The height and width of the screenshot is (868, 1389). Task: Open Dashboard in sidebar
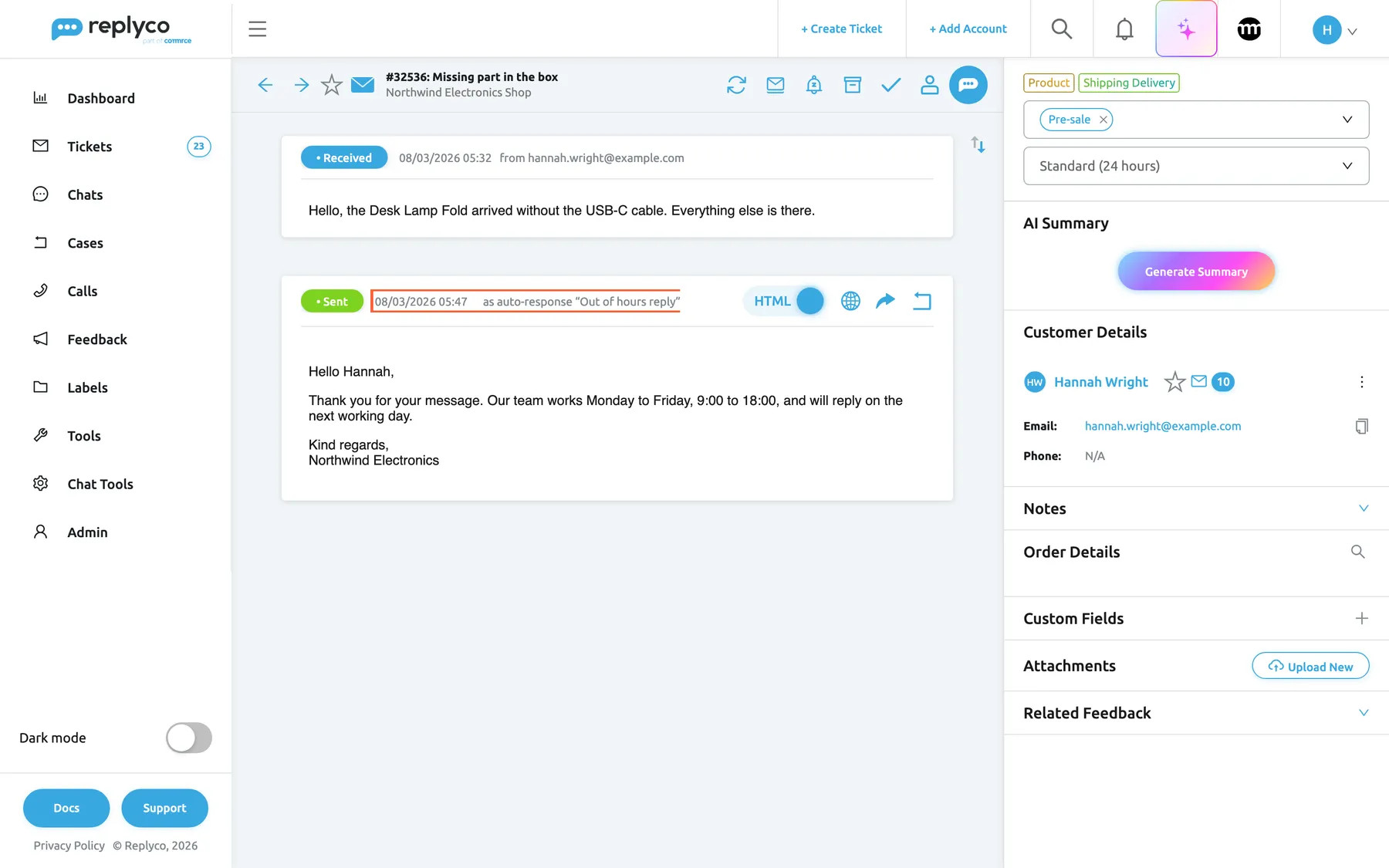[101, 98]
